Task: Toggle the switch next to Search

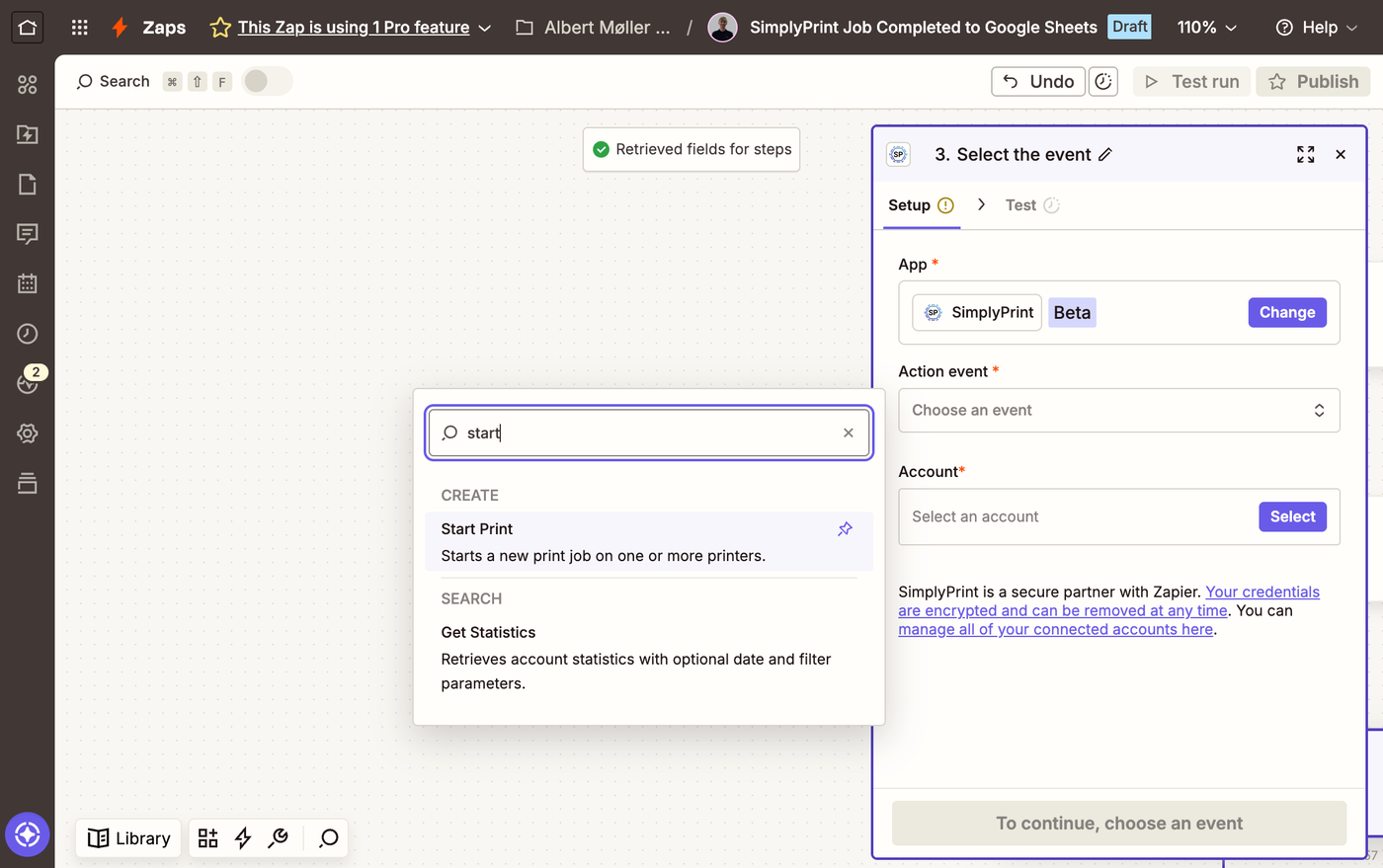Action: coord(267,81)
